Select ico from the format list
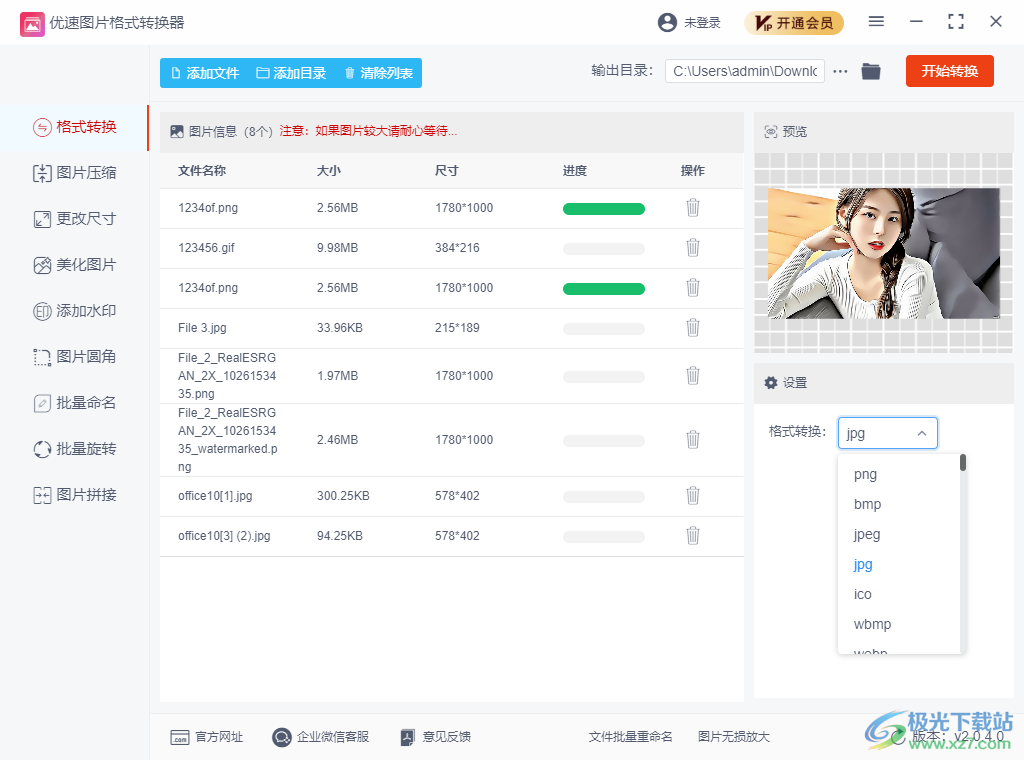 coord(862,594)
